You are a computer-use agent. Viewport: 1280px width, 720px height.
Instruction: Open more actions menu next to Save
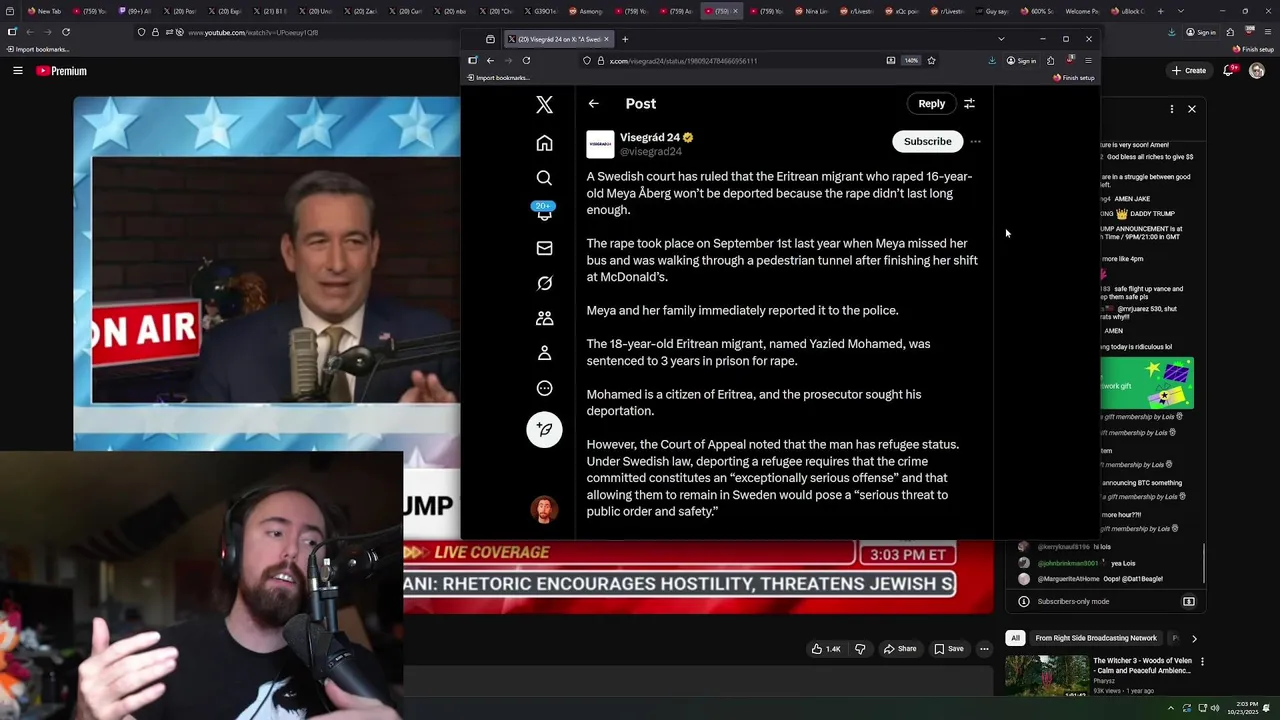pos(984,649)
